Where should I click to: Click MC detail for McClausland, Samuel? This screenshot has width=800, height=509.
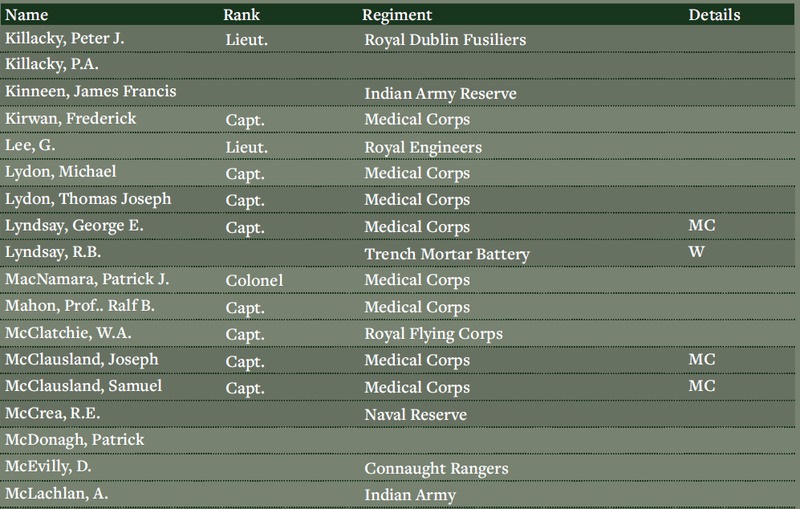pyautogui.click(x=702, y=386)
